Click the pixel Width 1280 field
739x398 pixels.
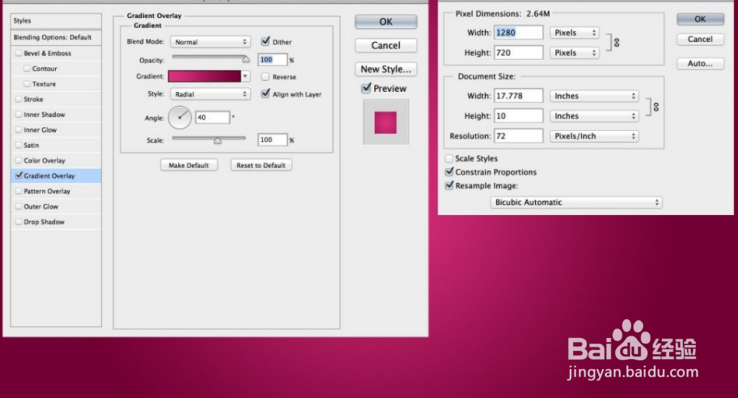click(x=518, y=33)
